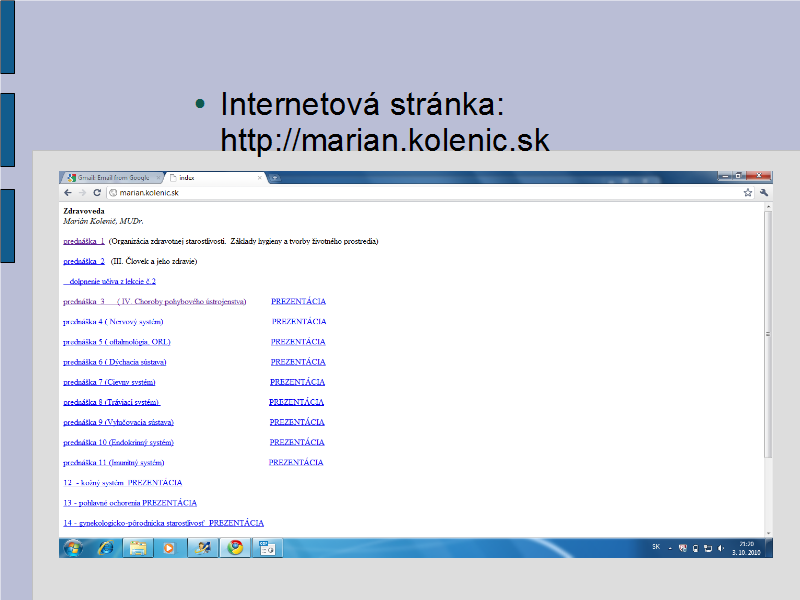Open the prednáška 1 link
The image size is (800, 600).
(x=84, y=241)
